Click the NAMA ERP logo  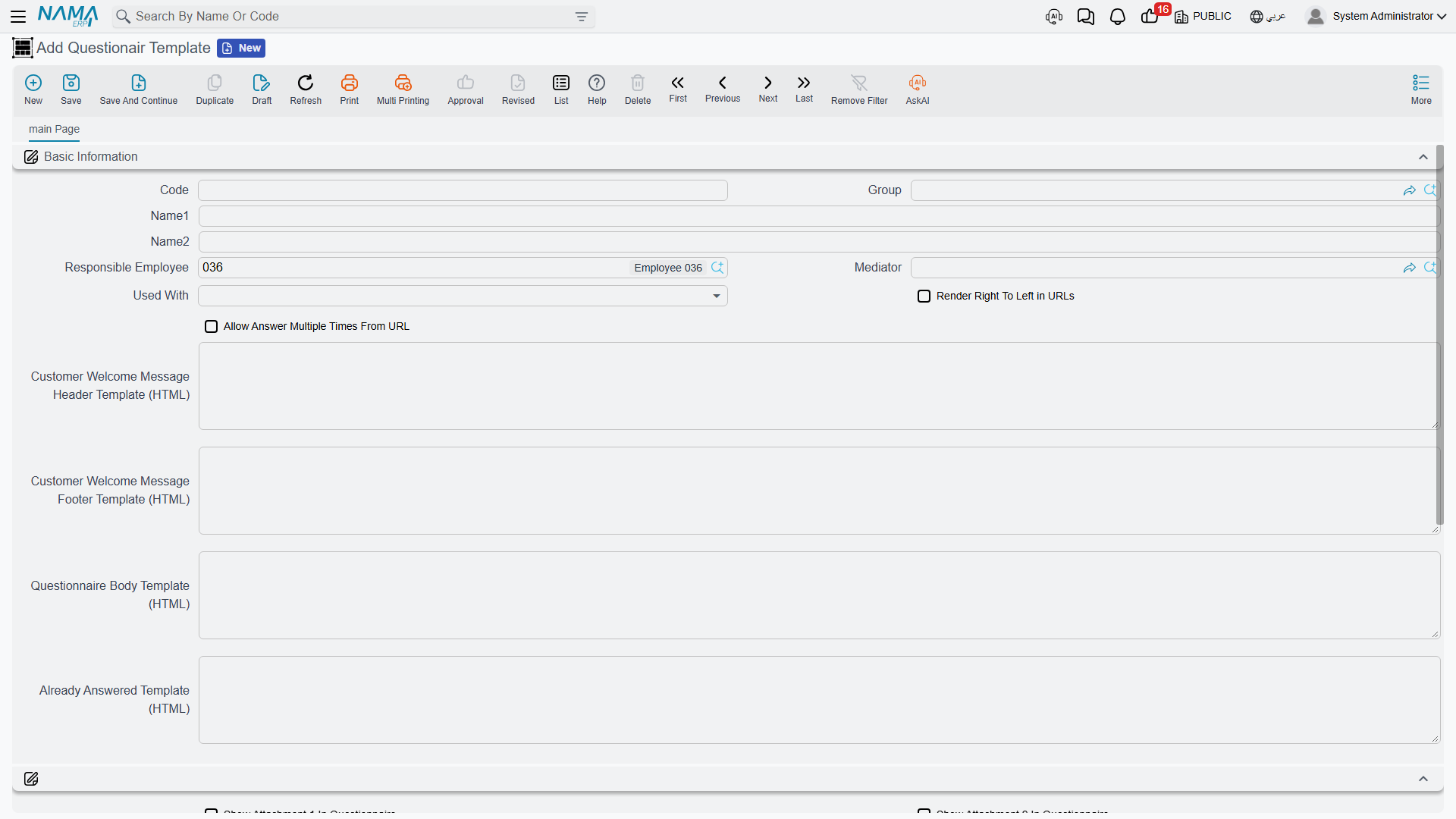coord(67,16)
